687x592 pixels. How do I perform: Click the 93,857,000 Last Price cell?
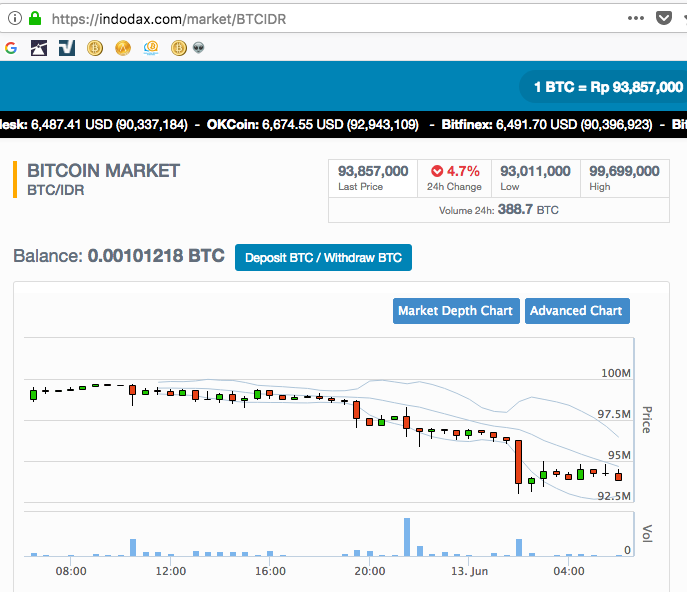tap(373, 178)
